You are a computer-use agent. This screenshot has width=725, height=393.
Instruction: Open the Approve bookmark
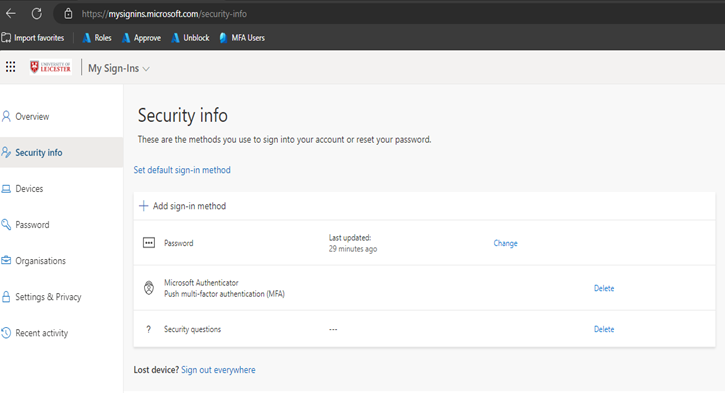[141, 38]
